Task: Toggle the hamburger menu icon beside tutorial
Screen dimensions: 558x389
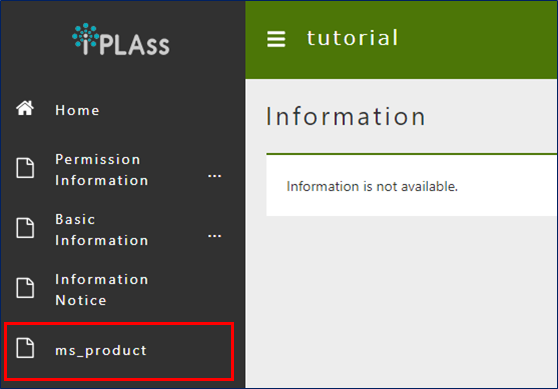Action: point(276,39)
